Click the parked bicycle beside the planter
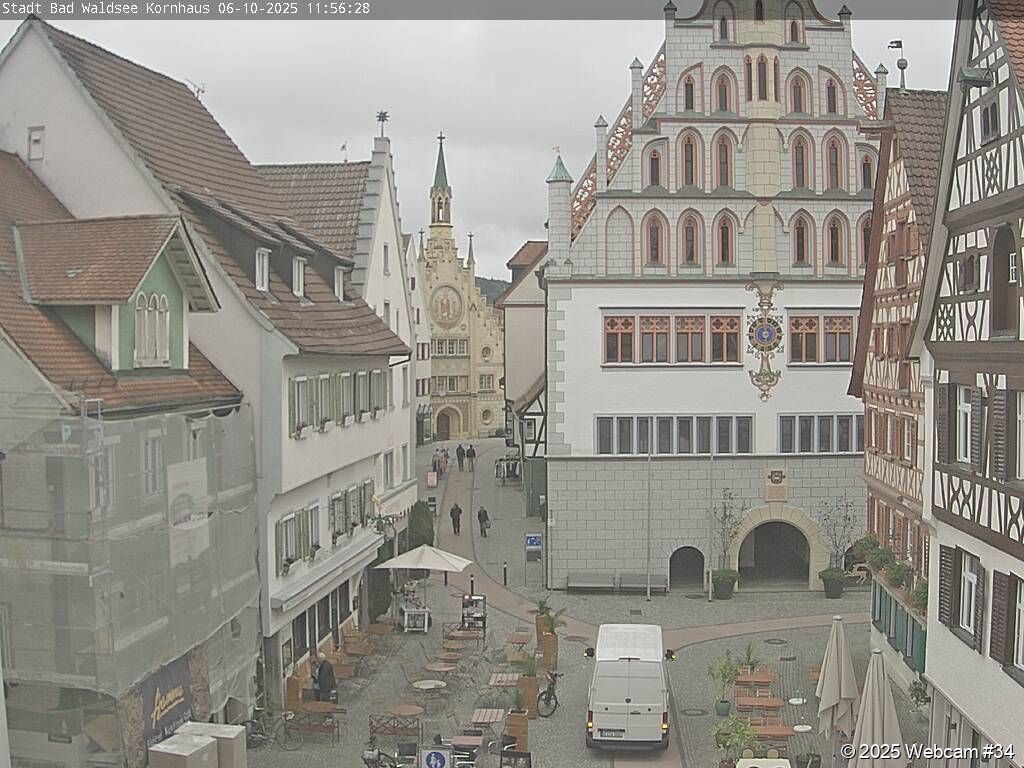This screenshot has height=768, width=1024. coord(548,695)
